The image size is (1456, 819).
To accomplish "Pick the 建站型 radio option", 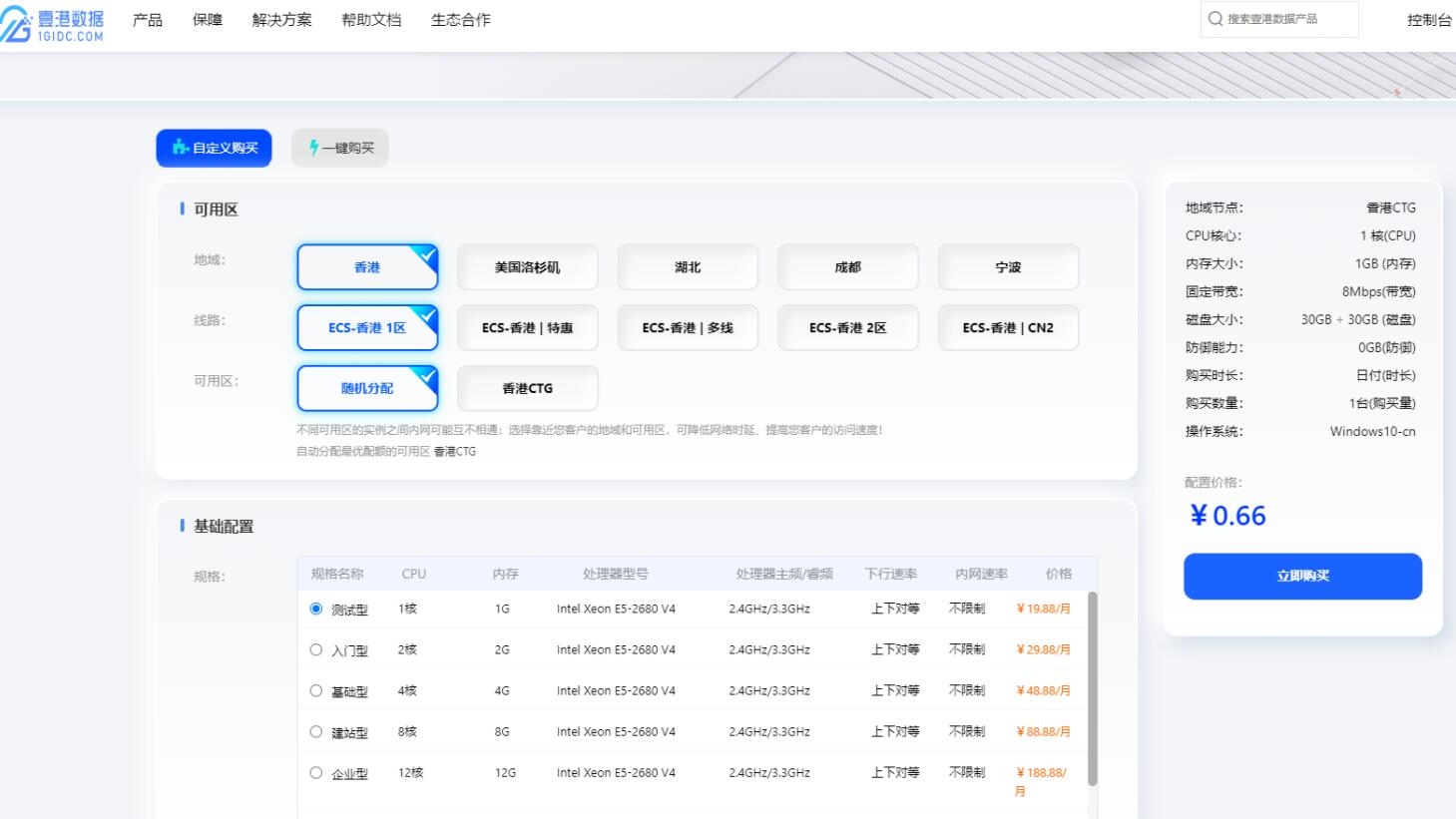I will pos(316,731).
